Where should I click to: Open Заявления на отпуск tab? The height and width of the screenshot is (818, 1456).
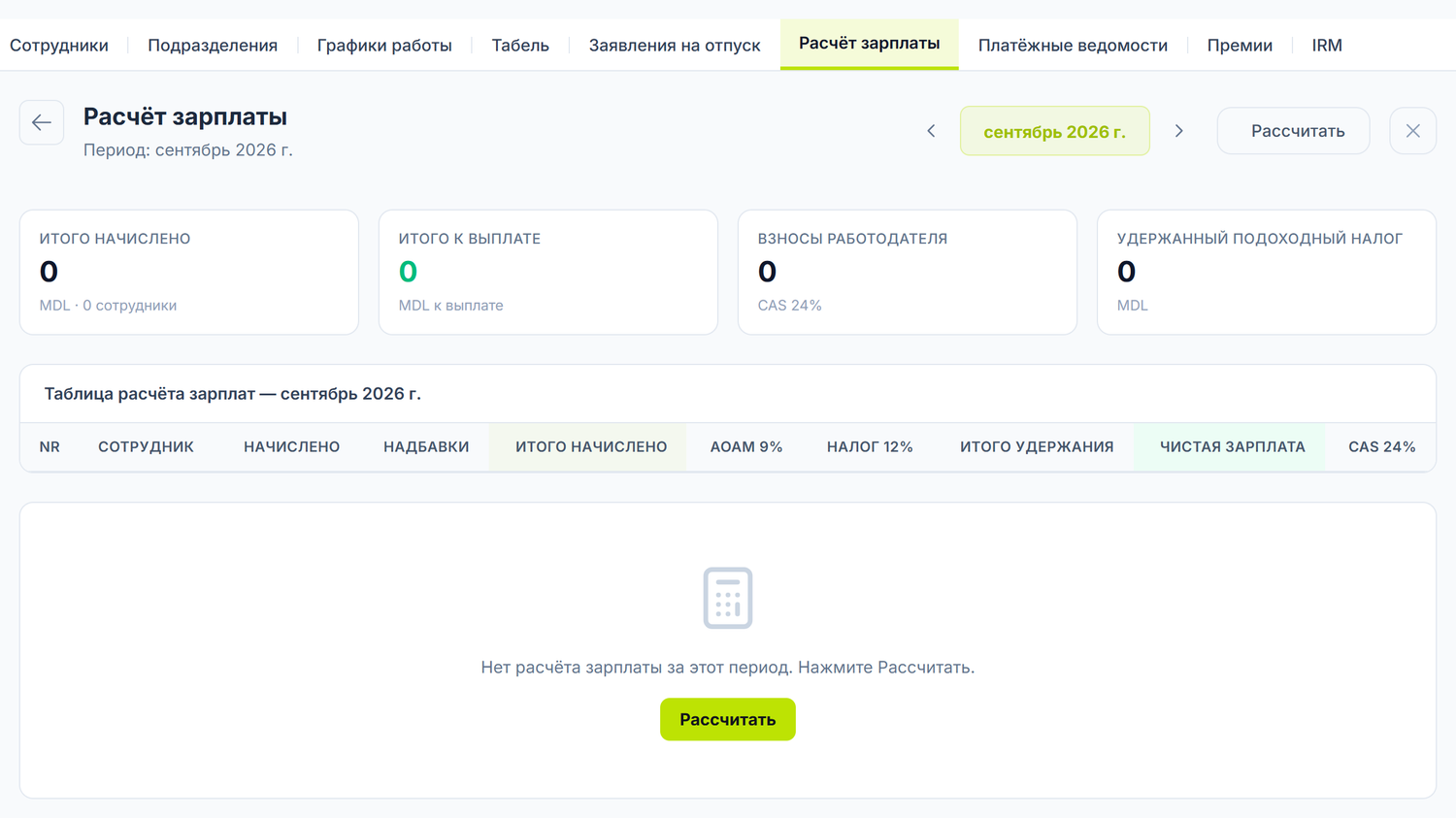tap(675, 45)
